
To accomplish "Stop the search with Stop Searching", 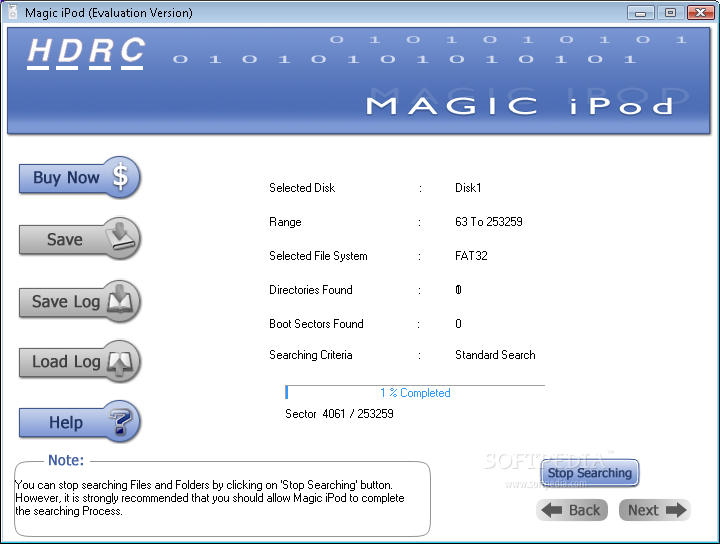I will tap(590, 473).
